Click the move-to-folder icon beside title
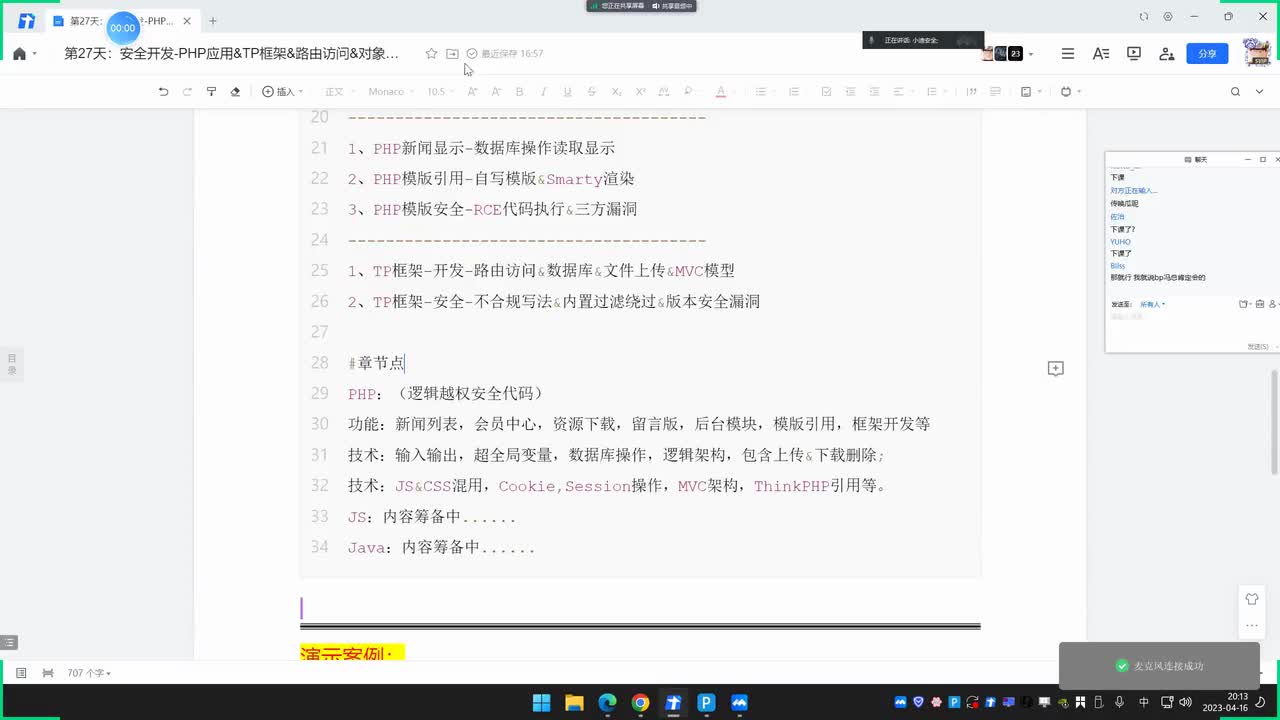Screen dimensions: 1280x720 (452, 54)
